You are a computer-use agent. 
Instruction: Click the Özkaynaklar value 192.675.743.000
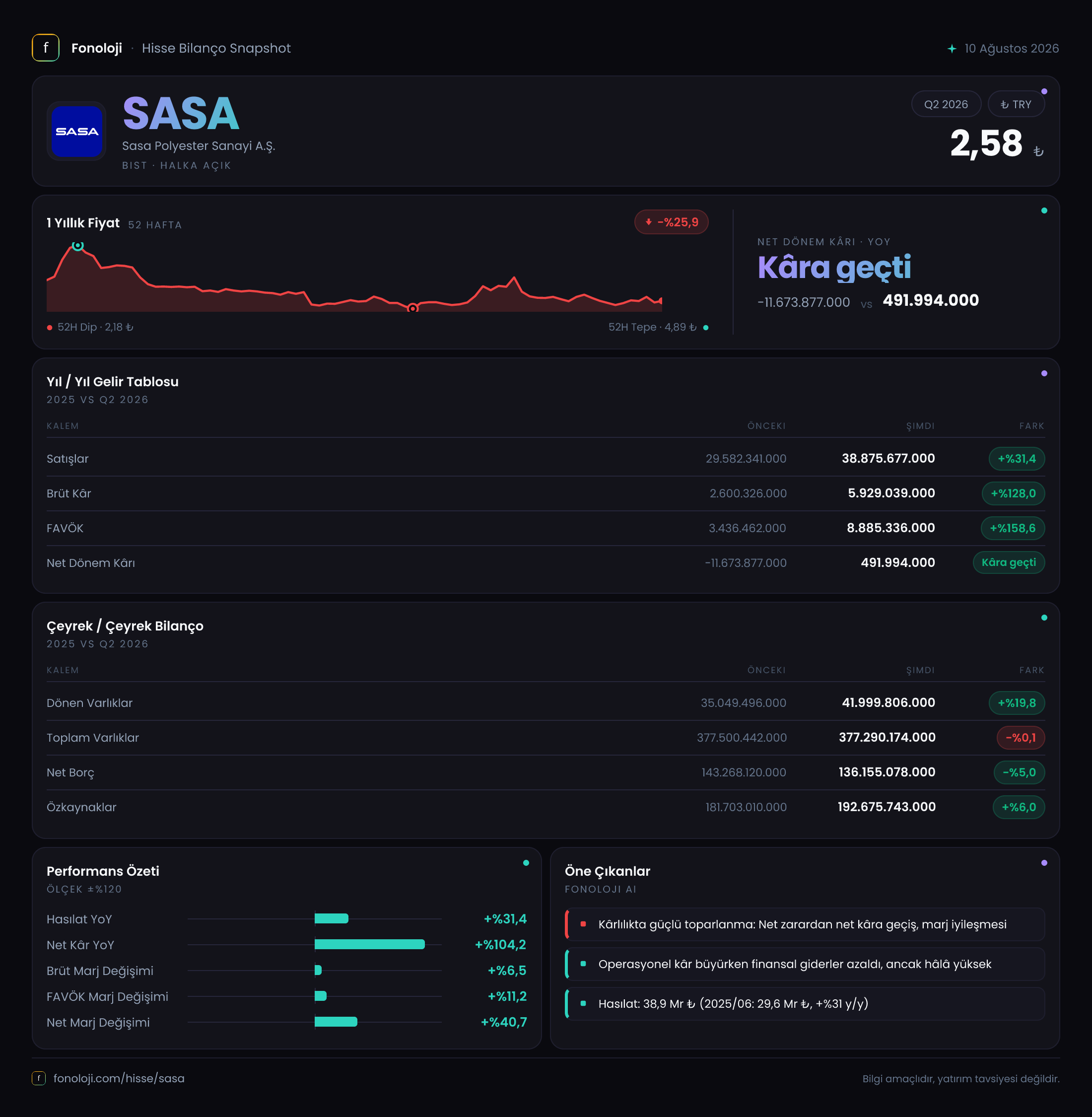click(x=886, y=807)
